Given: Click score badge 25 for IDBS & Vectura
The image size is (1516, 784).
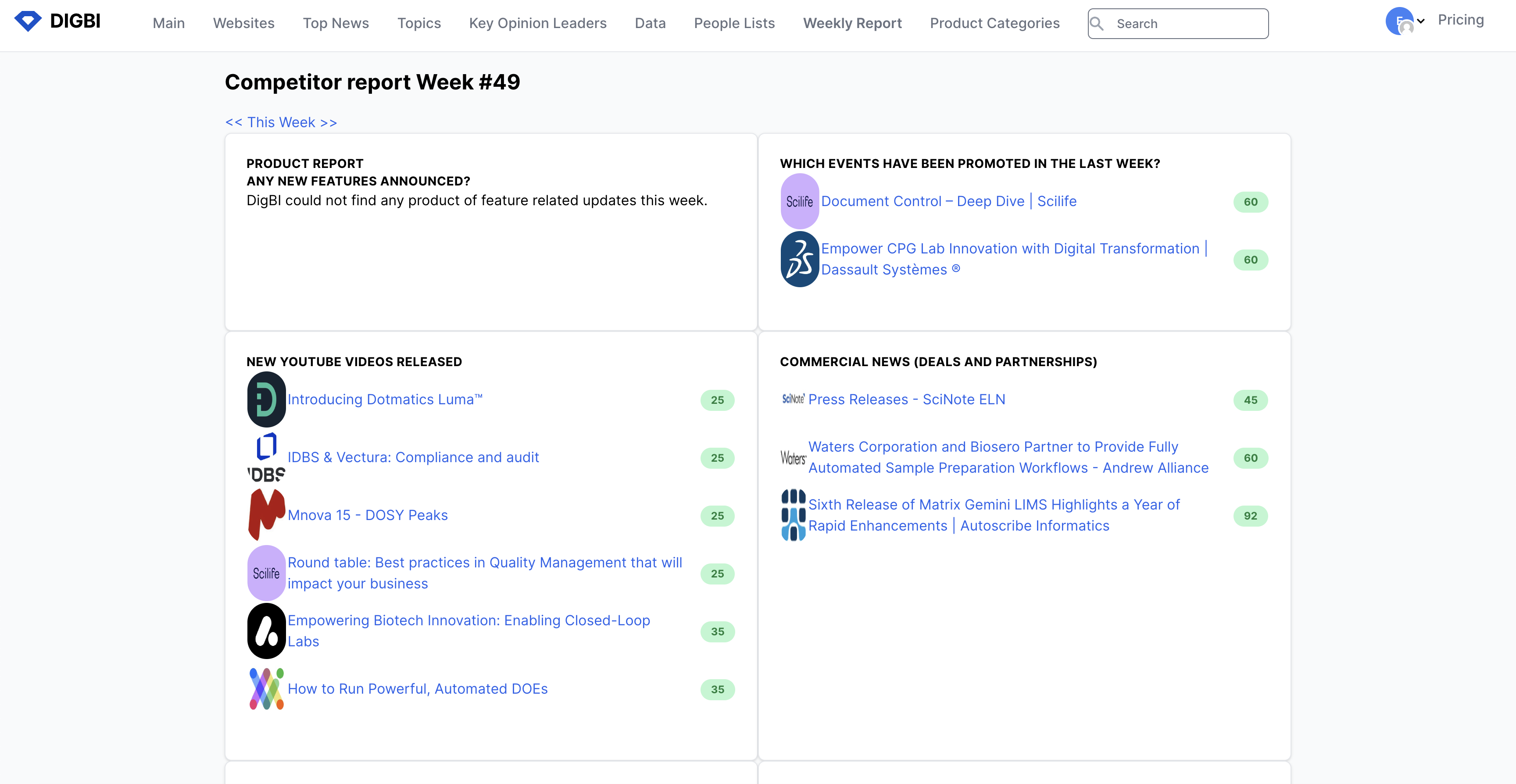Looking at the screenshot, I should 717,458.
